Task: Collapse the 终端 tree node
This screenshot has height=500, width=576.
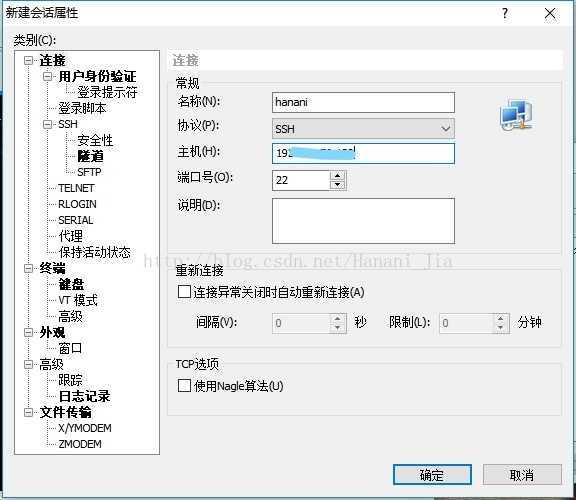Action: [x=28, y=268]
